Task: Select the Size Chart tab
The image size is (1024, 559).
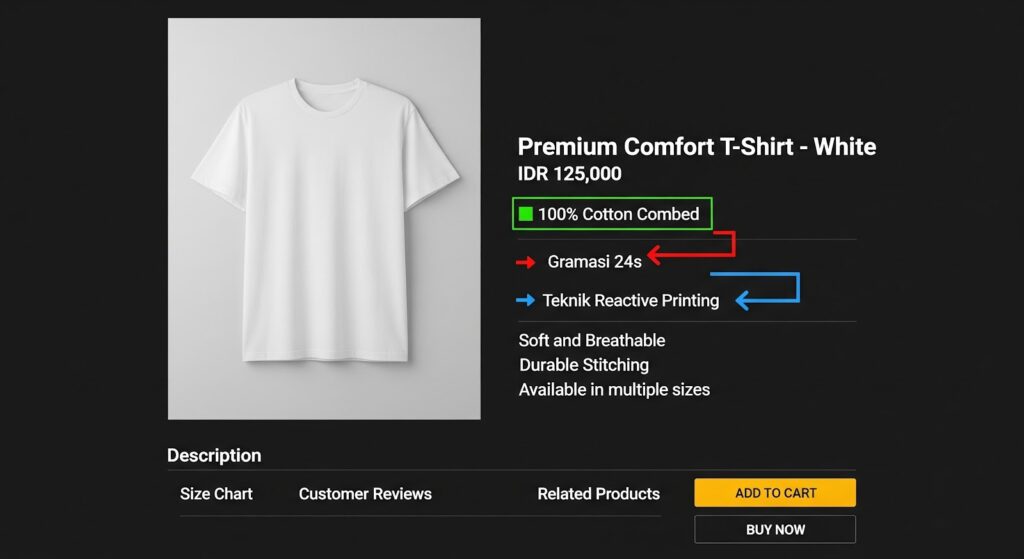Action: click(216, 494)
